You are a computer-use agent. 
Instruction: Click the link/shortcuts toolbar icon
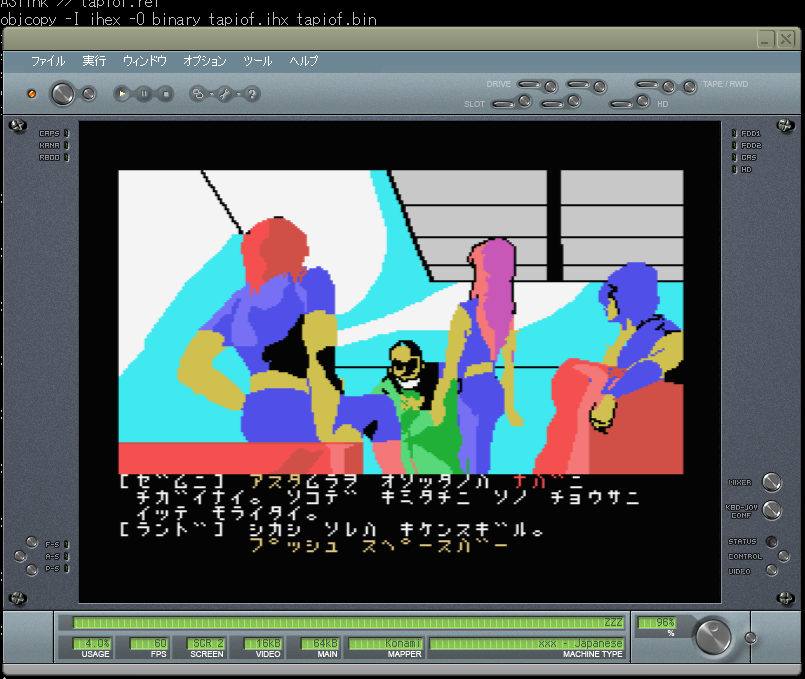pyautogui.click(x=198, y=94)
